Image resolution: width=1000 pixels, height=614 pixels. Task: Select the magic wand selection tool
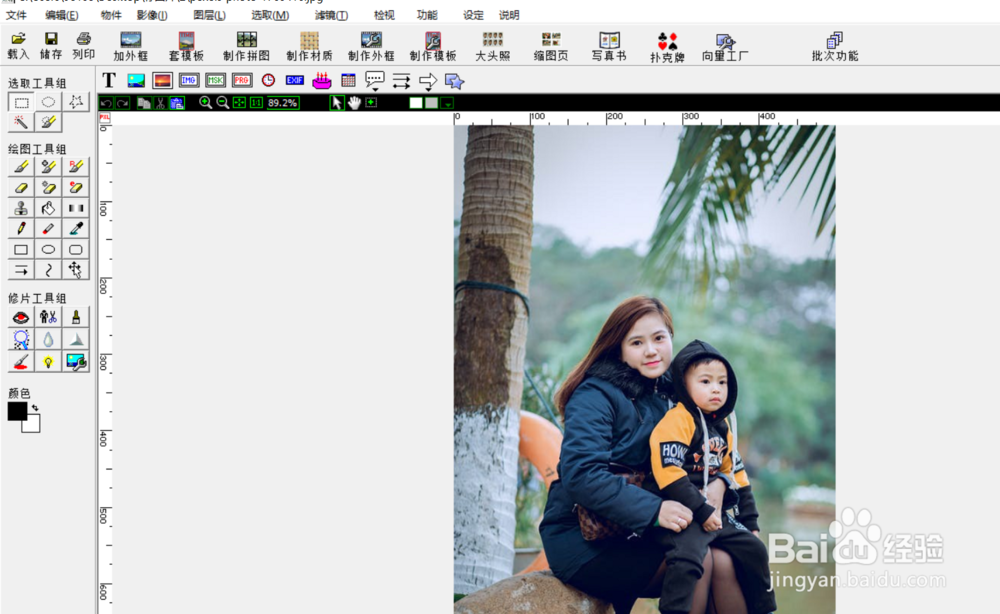tap(21, 122)
